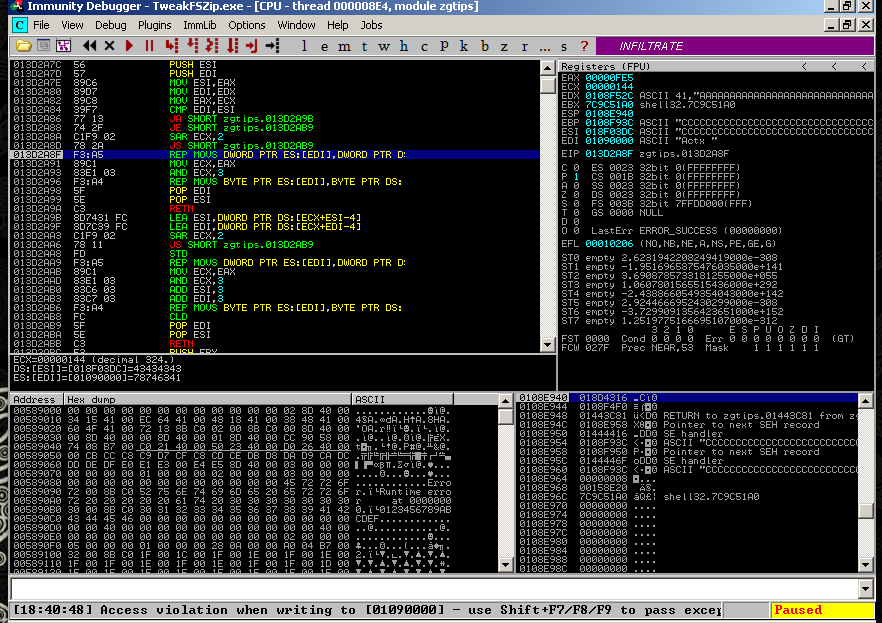Click Registers (FPU) header bar
Viewport: 882px width, 623px height.
pyautogui.click(x=716, y=66)
